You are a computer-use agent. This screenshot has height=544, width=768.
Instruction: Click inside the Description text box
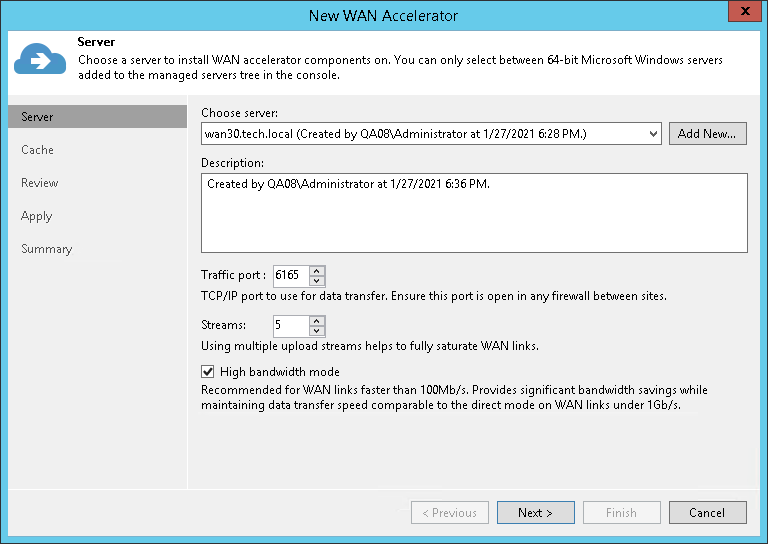[x=474, y=213]
